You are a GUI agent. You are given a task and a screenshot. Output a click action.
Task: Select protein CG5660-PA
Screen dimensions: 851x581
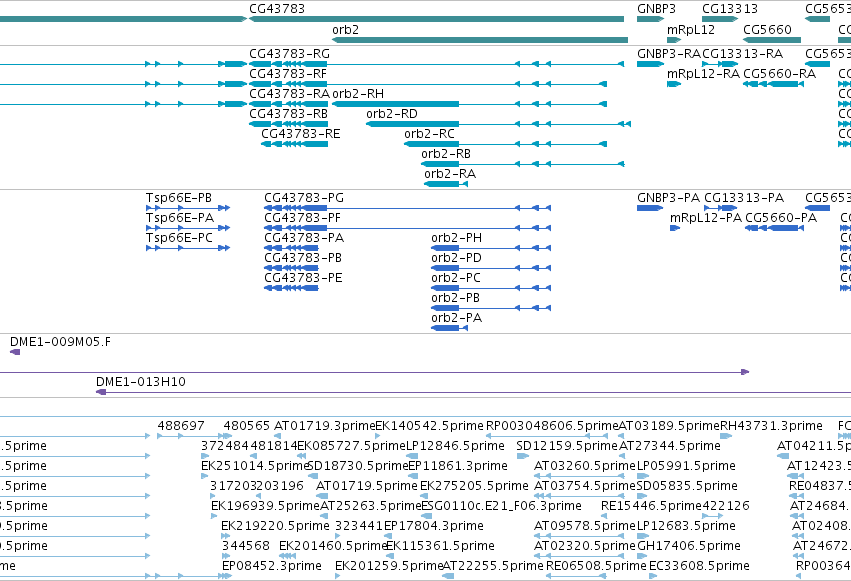781,218
